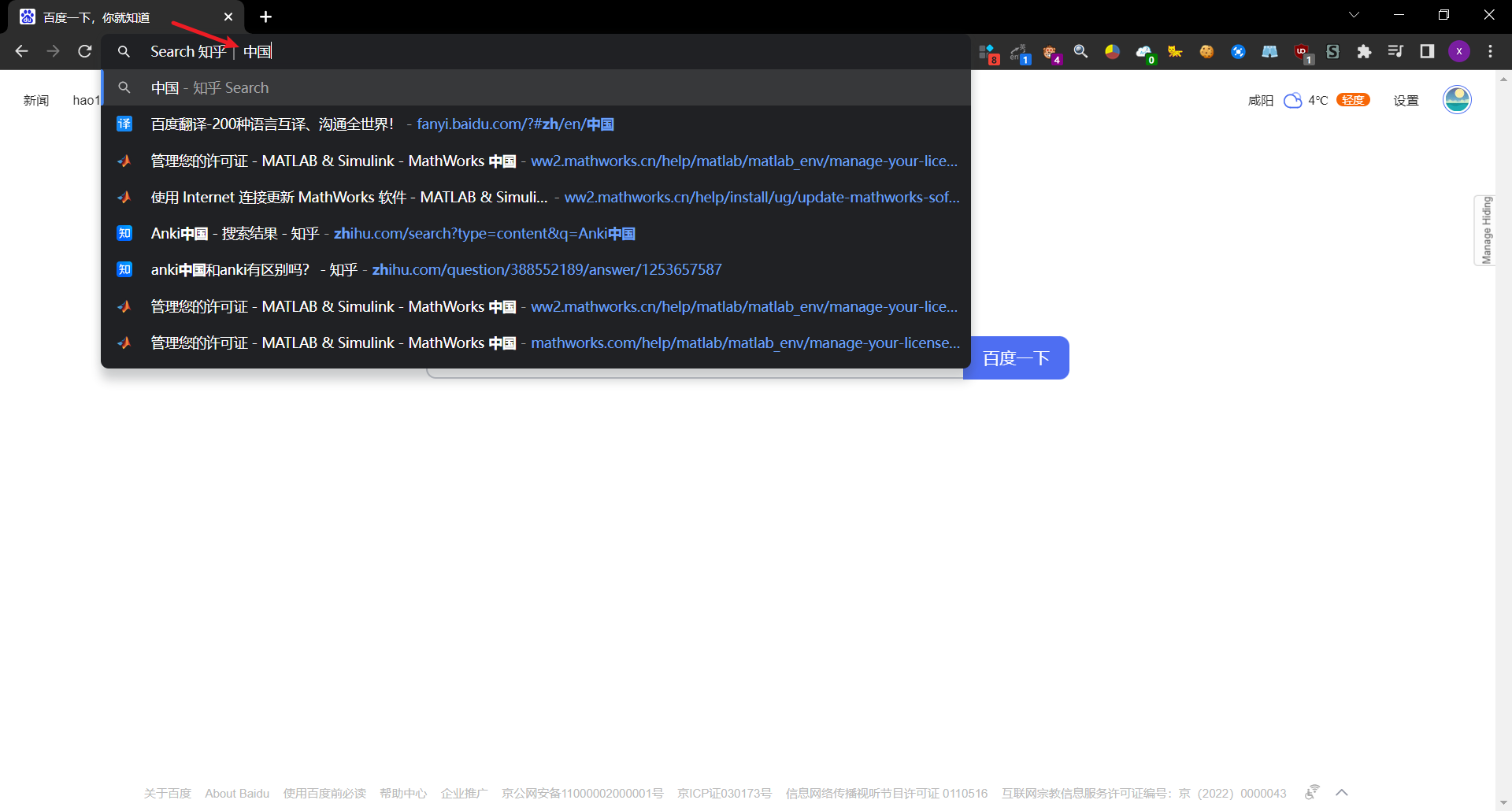Open the Tampermonkey extension with badge 4
Viewport: 1512px width, 811px height.
coord(1051,53)
